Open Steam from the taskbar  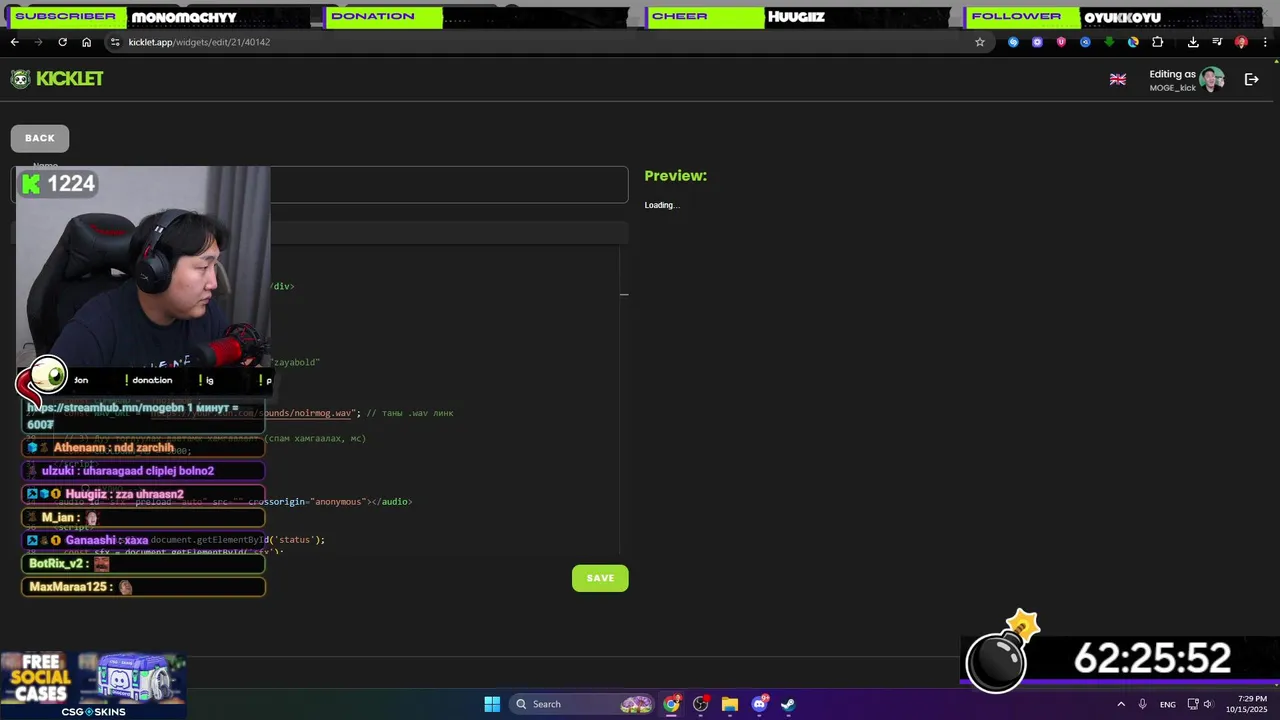pyautogui.click(x=788, y=704)
